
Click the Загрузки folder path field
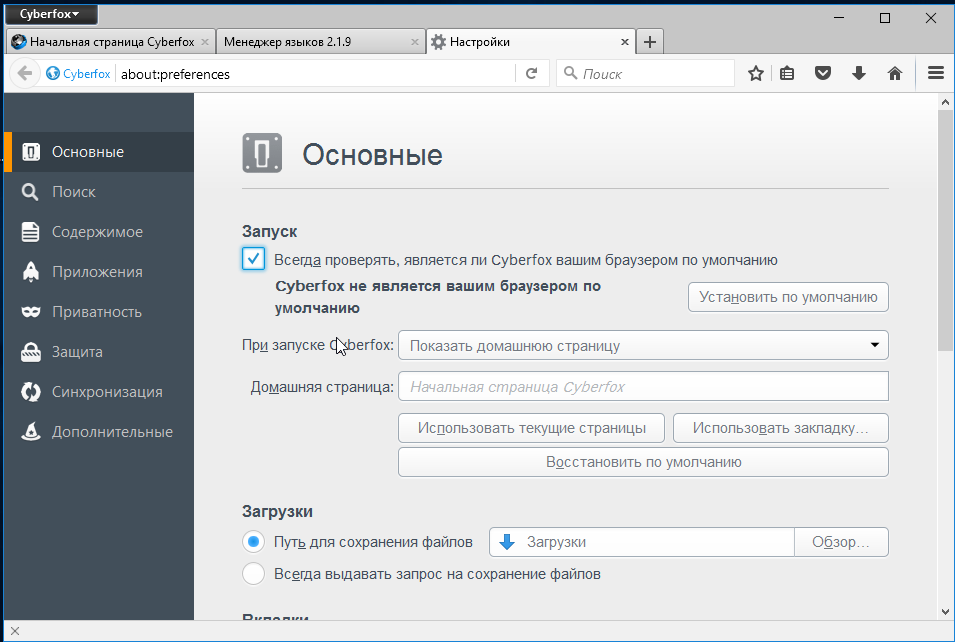(x=642, y=542)
